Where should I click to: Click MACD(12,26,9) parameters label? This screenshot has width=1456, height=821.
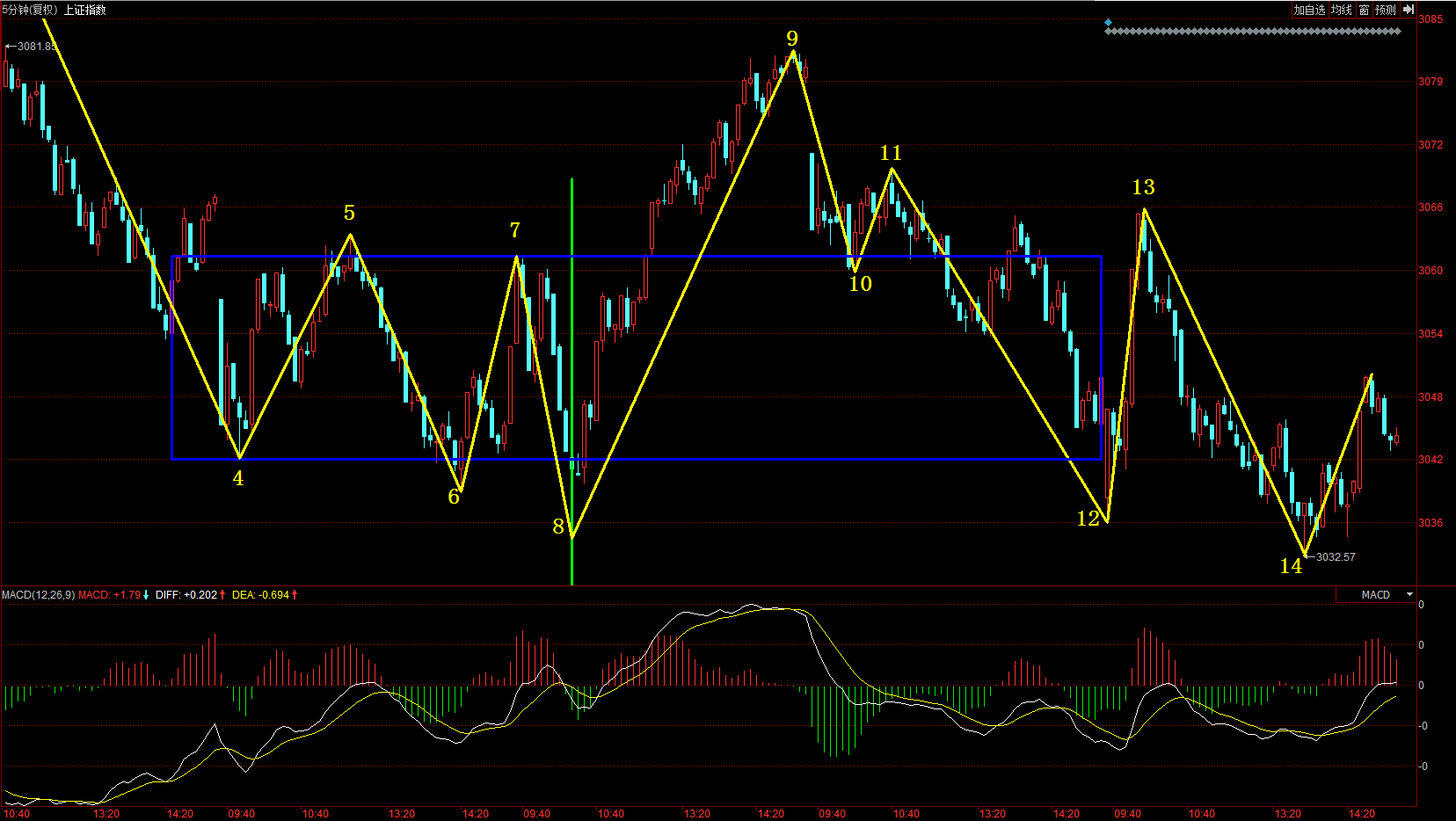tap(38, 595)
